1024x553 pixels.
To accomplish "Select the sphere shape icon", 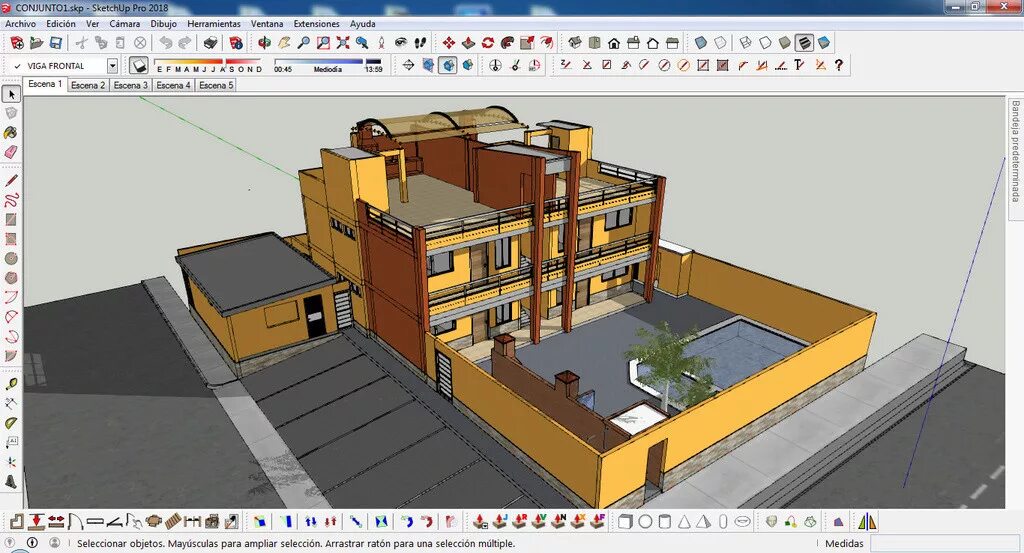I will (x=645, y=522).
